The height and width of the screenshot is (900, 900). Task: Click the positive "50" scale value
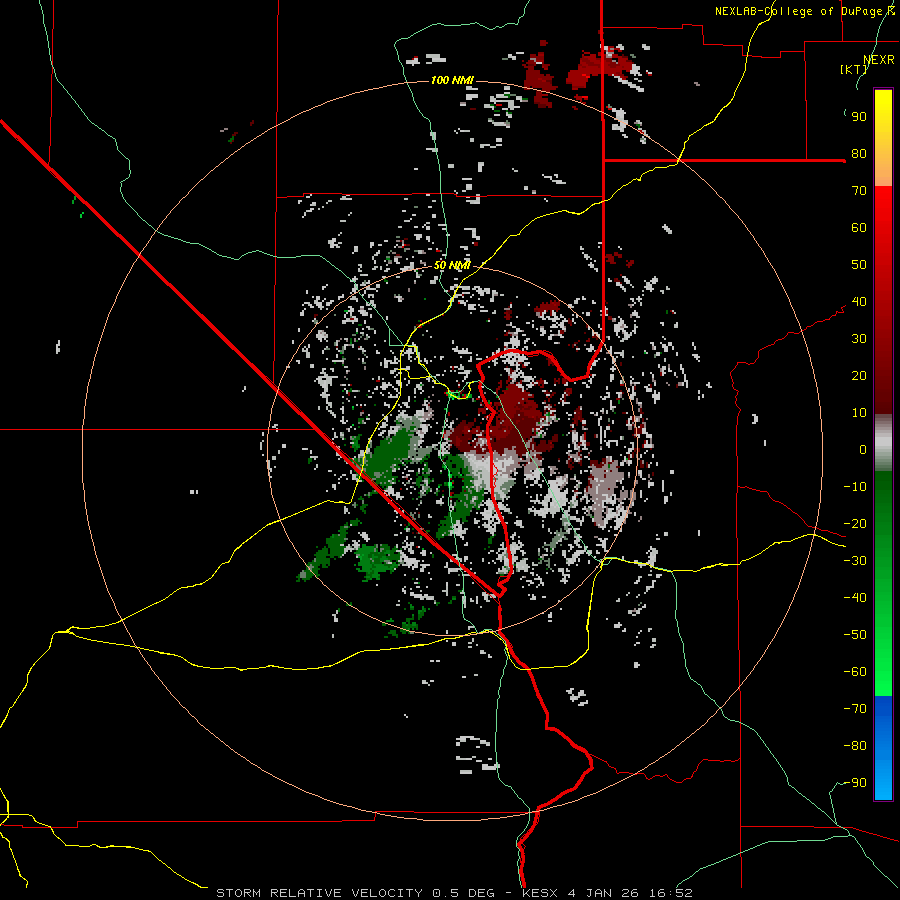(859, 265)
